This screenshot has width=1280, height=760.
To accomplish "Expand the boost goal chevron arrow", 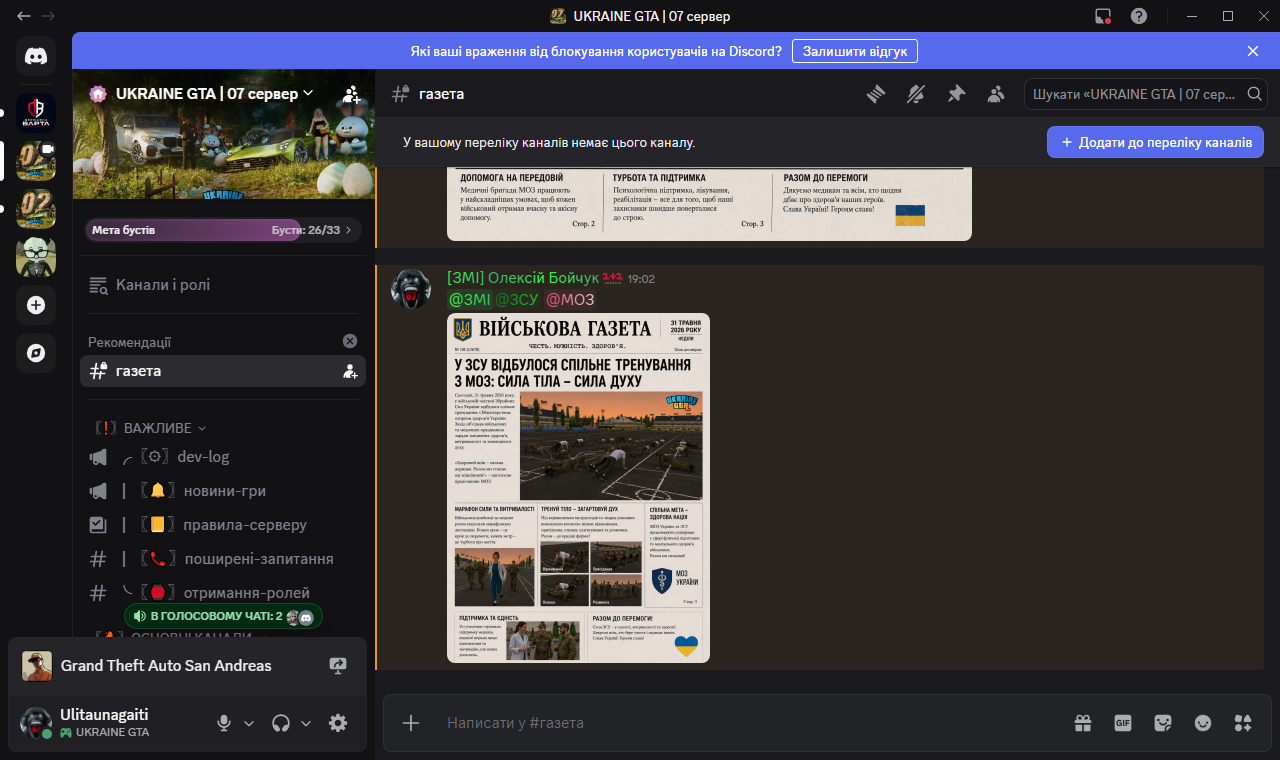I will tap(348, 230).
